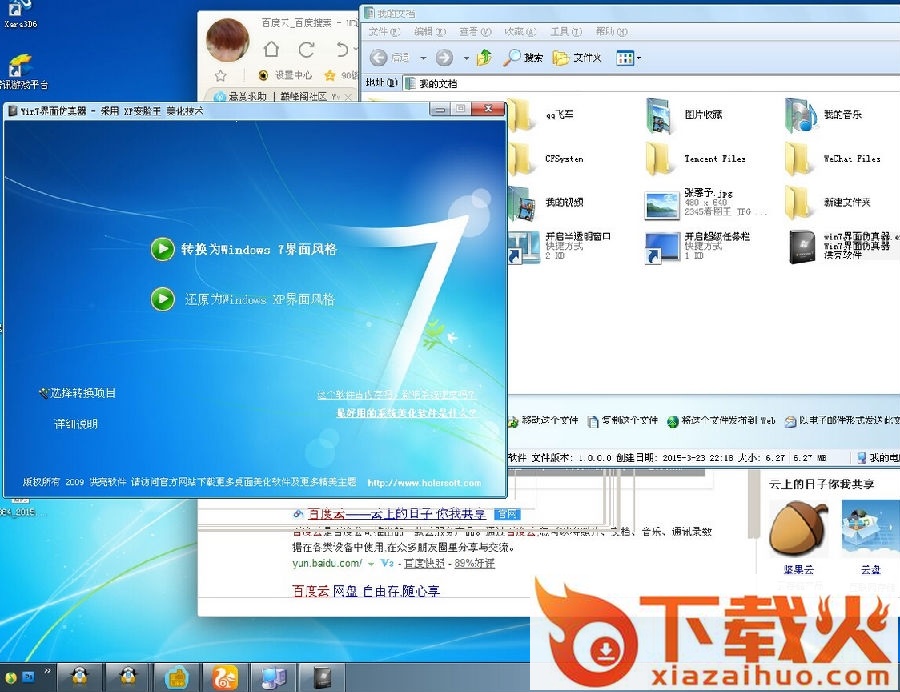Click 以电子邮件形式发送此文件 task link

coord(842,421)
